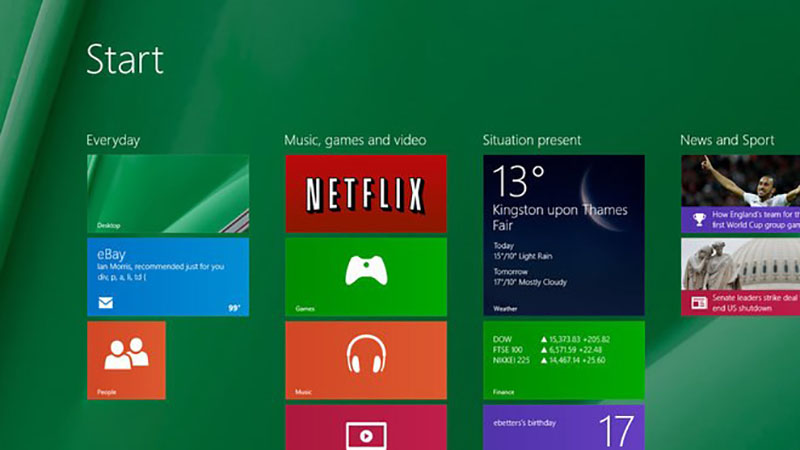
Task: Click the mail envelope icon
Action: (106, 303)
